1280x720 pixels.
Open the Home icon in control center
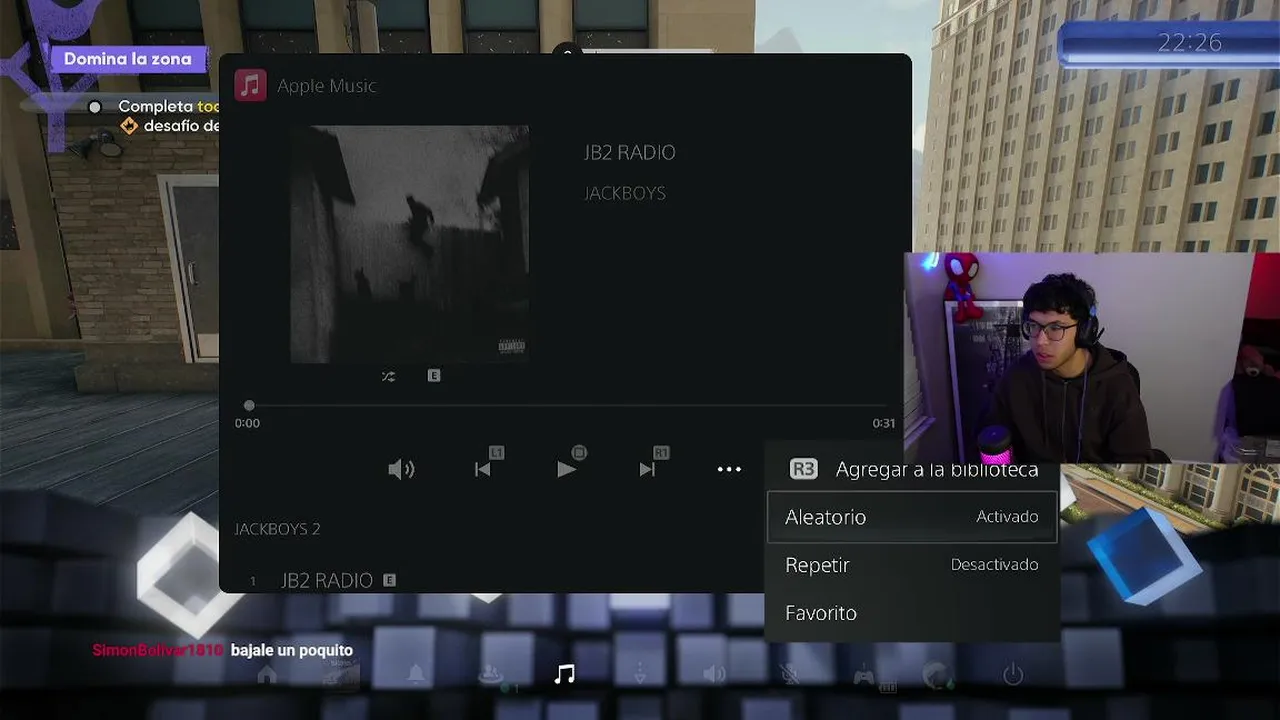(267, 675)
